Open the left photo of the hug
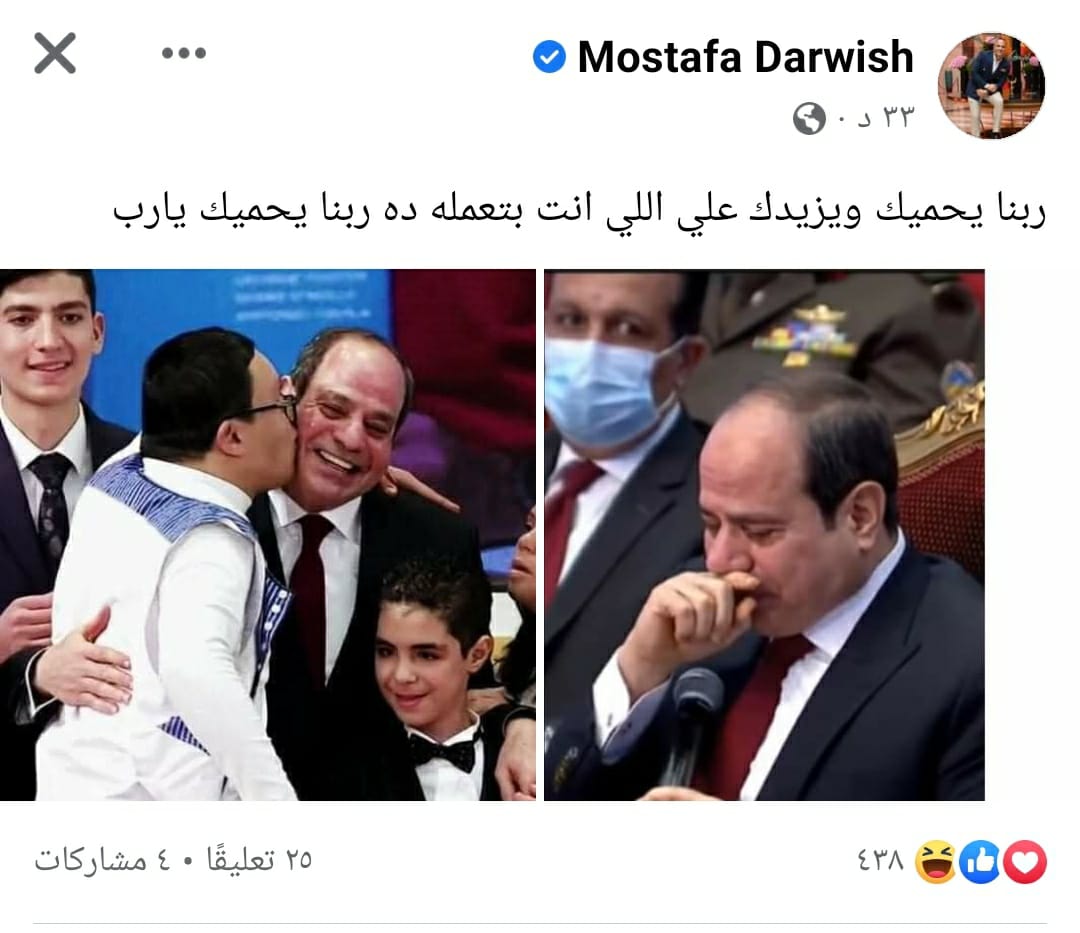Image resolution: width=1080 pixels, height=933 pixels. coord(268,535)
